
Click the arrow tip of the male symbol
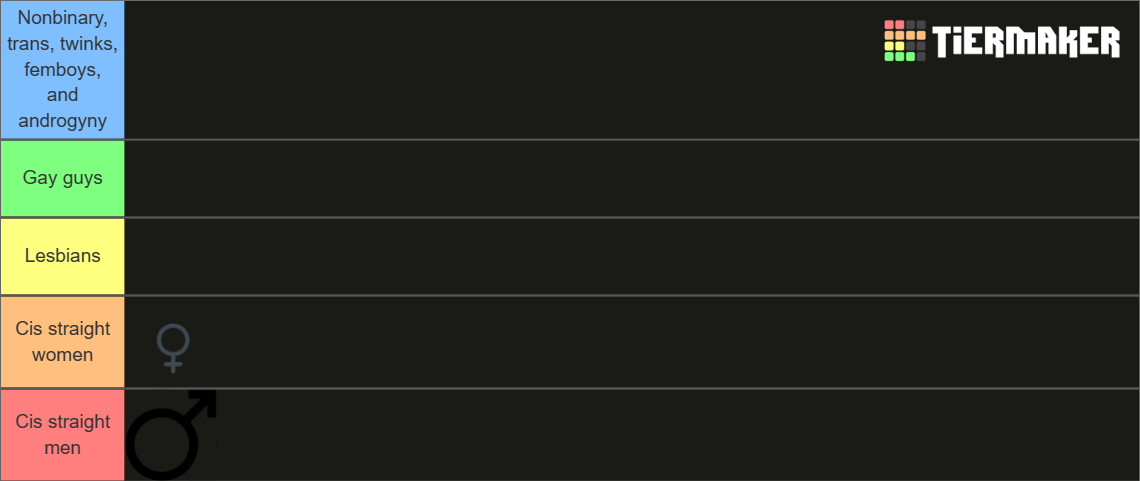tap(208, 398)
